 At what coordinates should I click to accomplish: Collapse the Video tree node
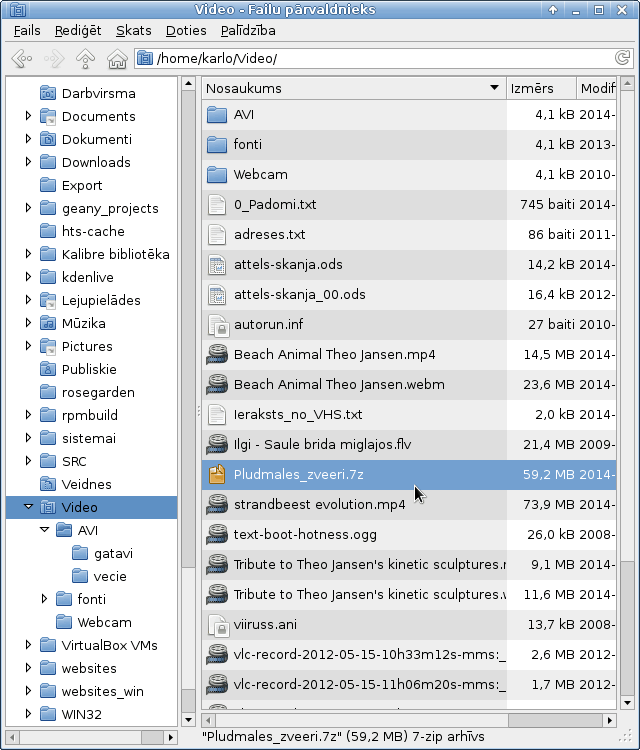(28, 507)
